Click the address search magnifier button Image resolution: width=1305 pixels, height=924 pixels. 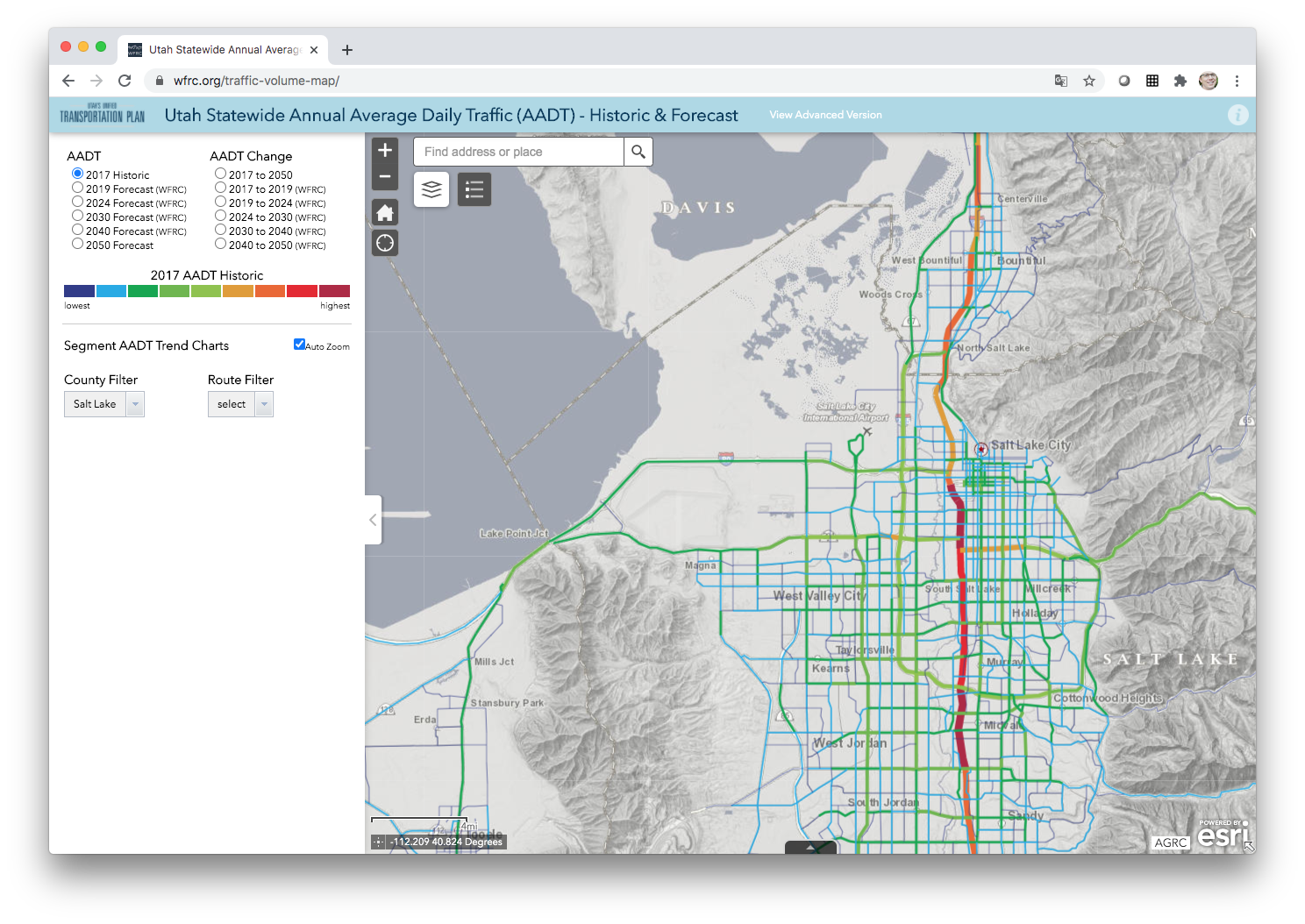[638, 152]
